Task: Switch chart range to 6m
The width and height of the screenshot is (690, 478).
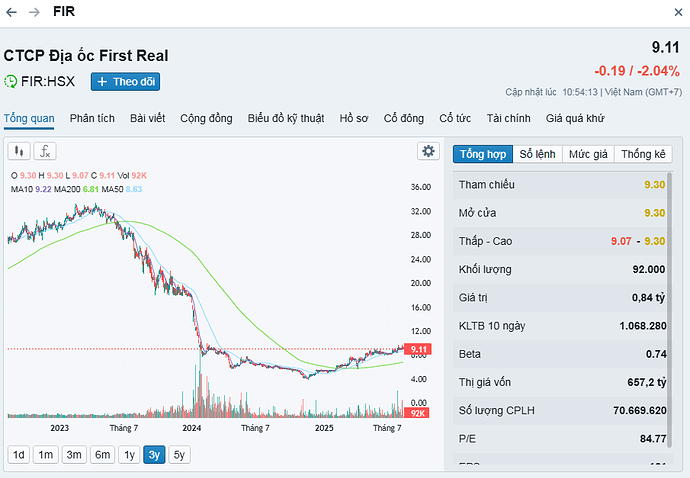Action: (x=102, y=455)
